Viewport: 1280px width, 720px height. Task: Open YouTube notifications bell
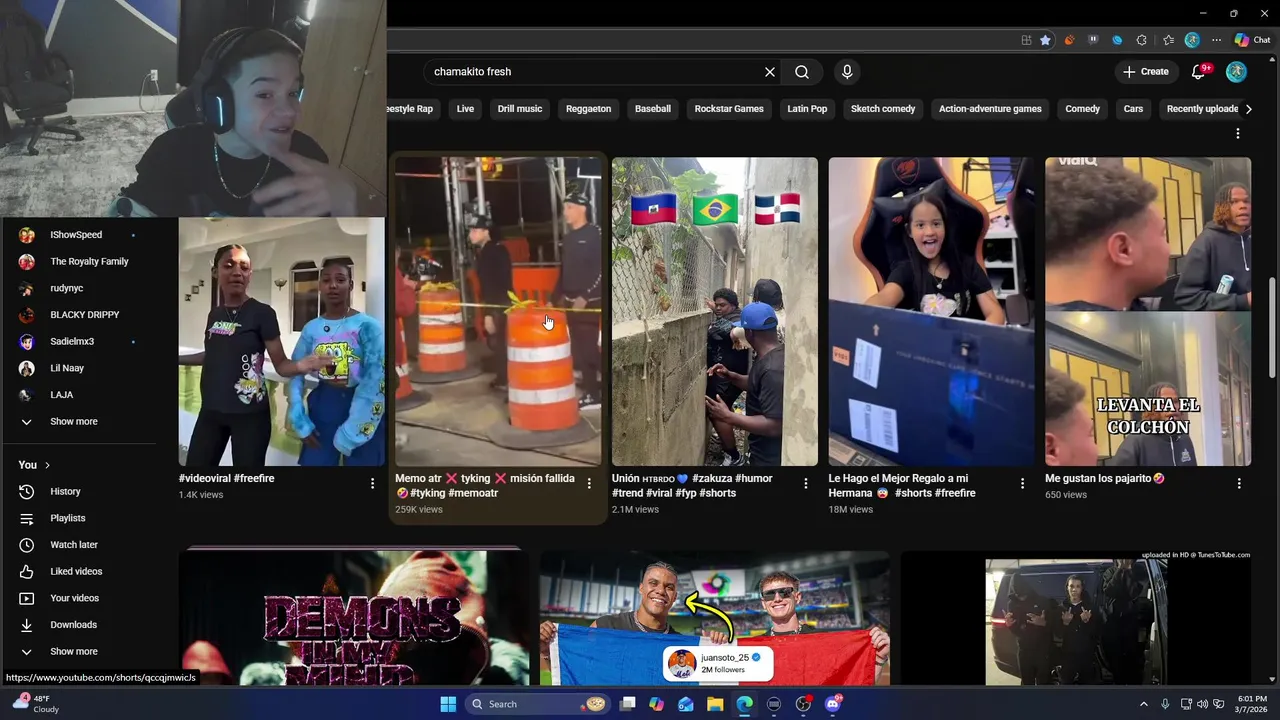pyautogui.click(x=1200, y=71)
